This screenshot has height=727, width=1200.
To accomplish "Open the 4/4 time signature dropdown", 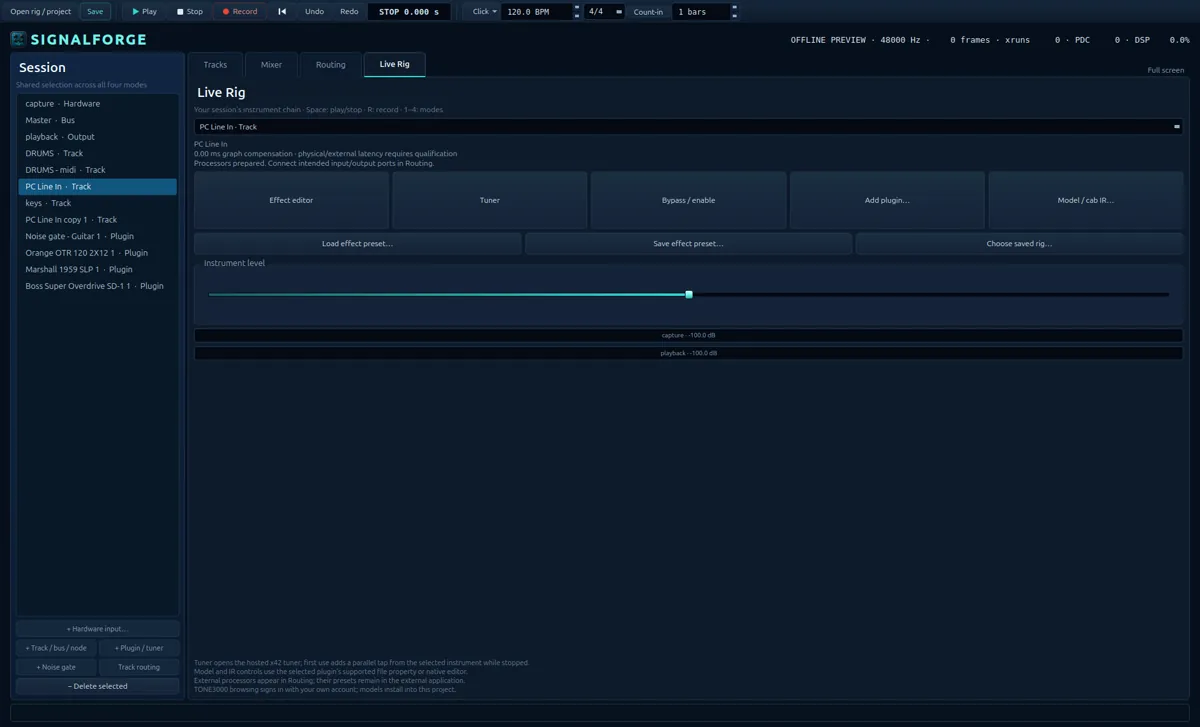I will tap(605, 12).
